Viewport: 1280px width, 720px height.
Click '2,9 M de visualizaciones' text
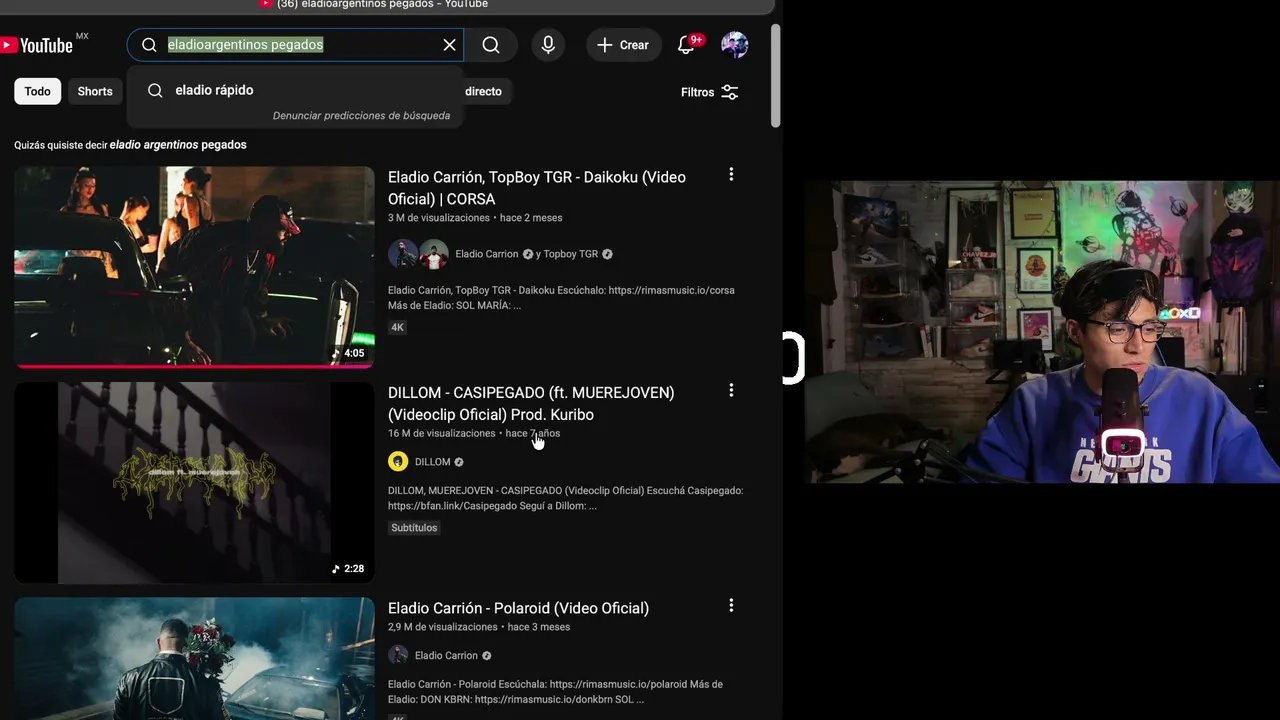coord(443,627)
